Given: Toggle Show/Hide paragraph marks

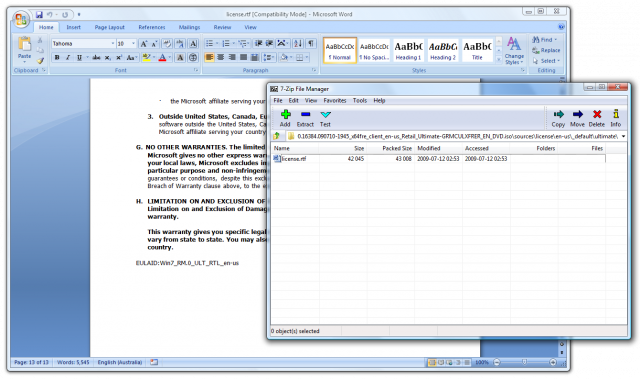Looking at the screenshot, I should point(311,43).
